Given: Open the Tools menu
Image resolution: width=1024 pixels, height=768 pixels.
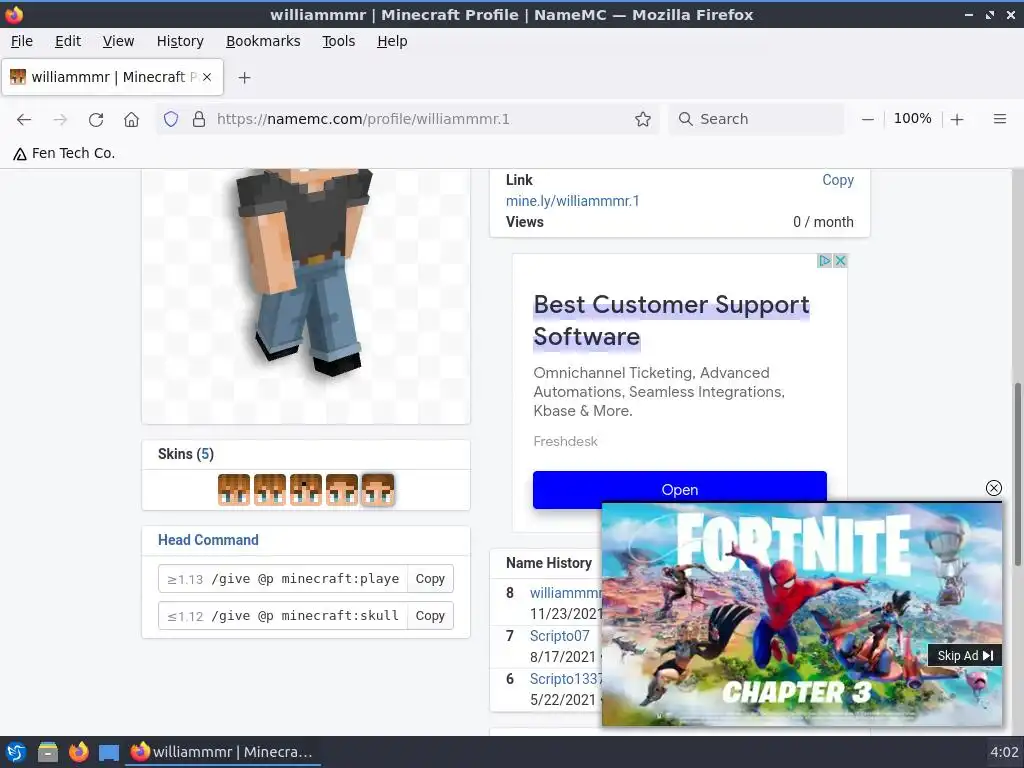Looking at the screenshot, I should pos(338,41).
